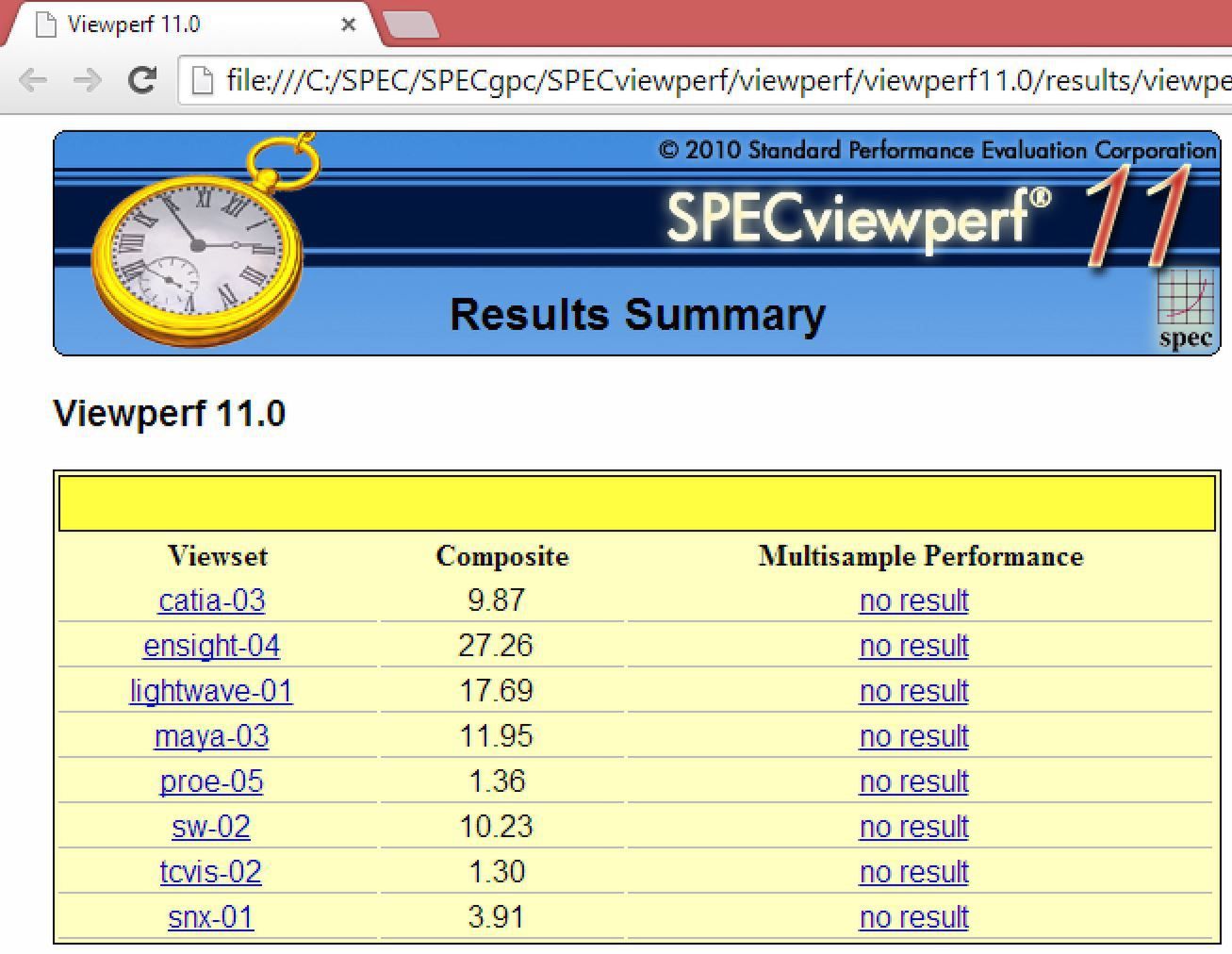This screenshot has width=1232, height=954.
Task: Open a new tab button
Action: [412, 25]
